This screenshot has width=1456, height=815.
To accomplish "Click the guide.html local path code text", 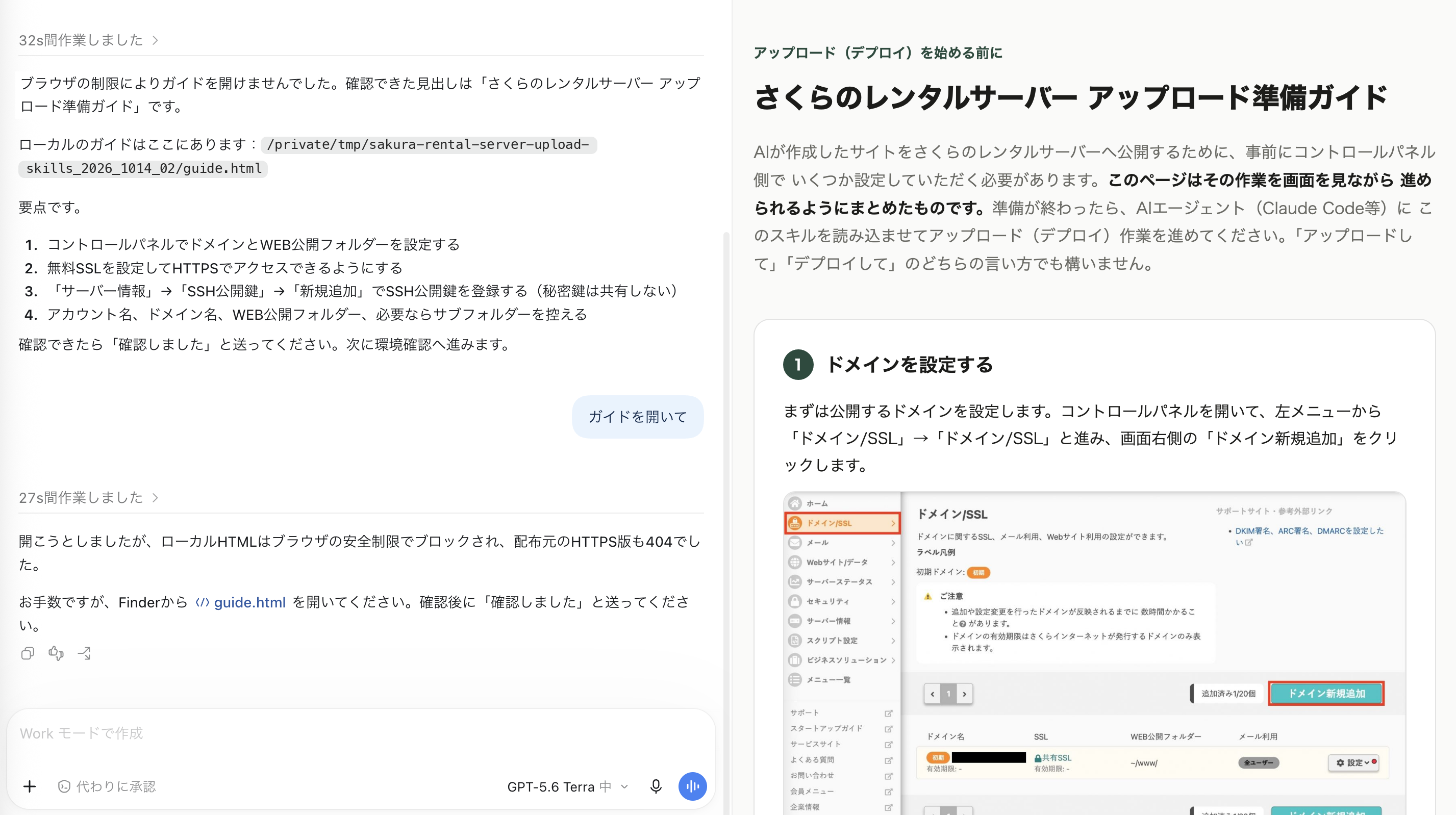I will click(308, 157).
